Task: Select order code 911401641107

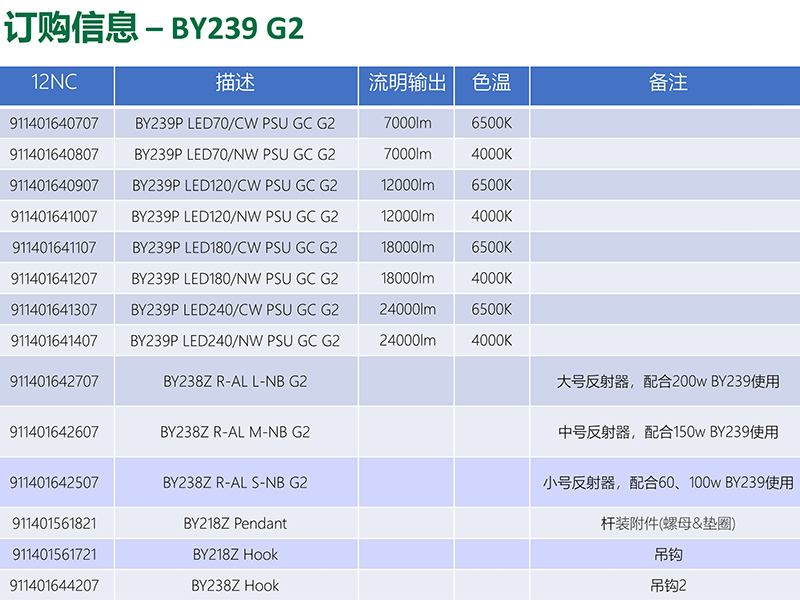Action: pos(54,248)
